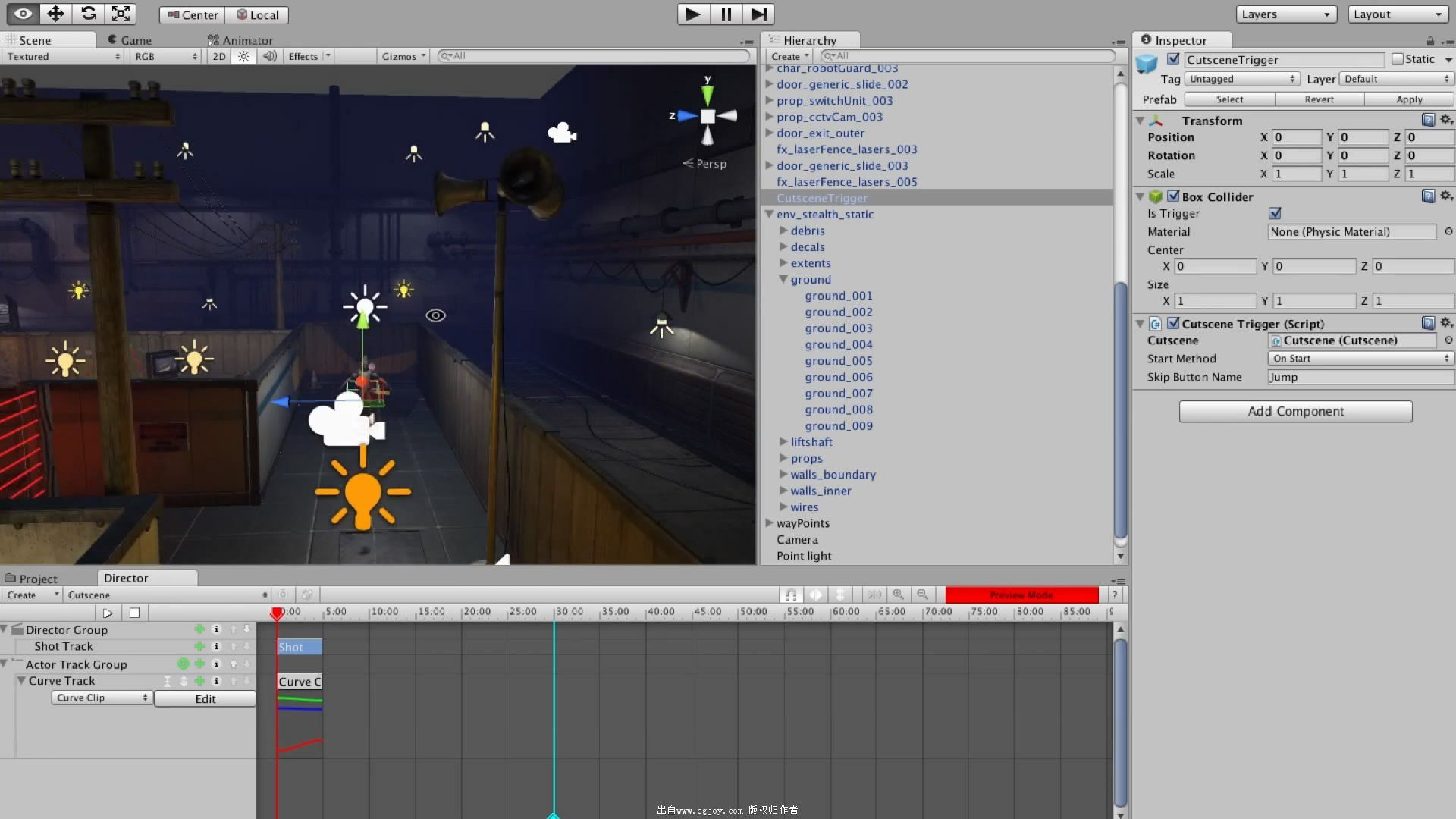Image resolution: width=1456 pixels, height=819 pixels.
Task: Click the Inspector lock icon
Action: click(1430, 41)
